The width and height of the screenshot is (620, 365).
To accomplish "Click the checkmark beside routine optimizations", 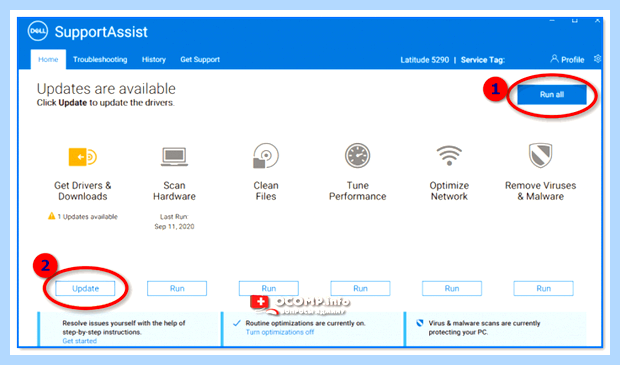I will click(236, 323).
